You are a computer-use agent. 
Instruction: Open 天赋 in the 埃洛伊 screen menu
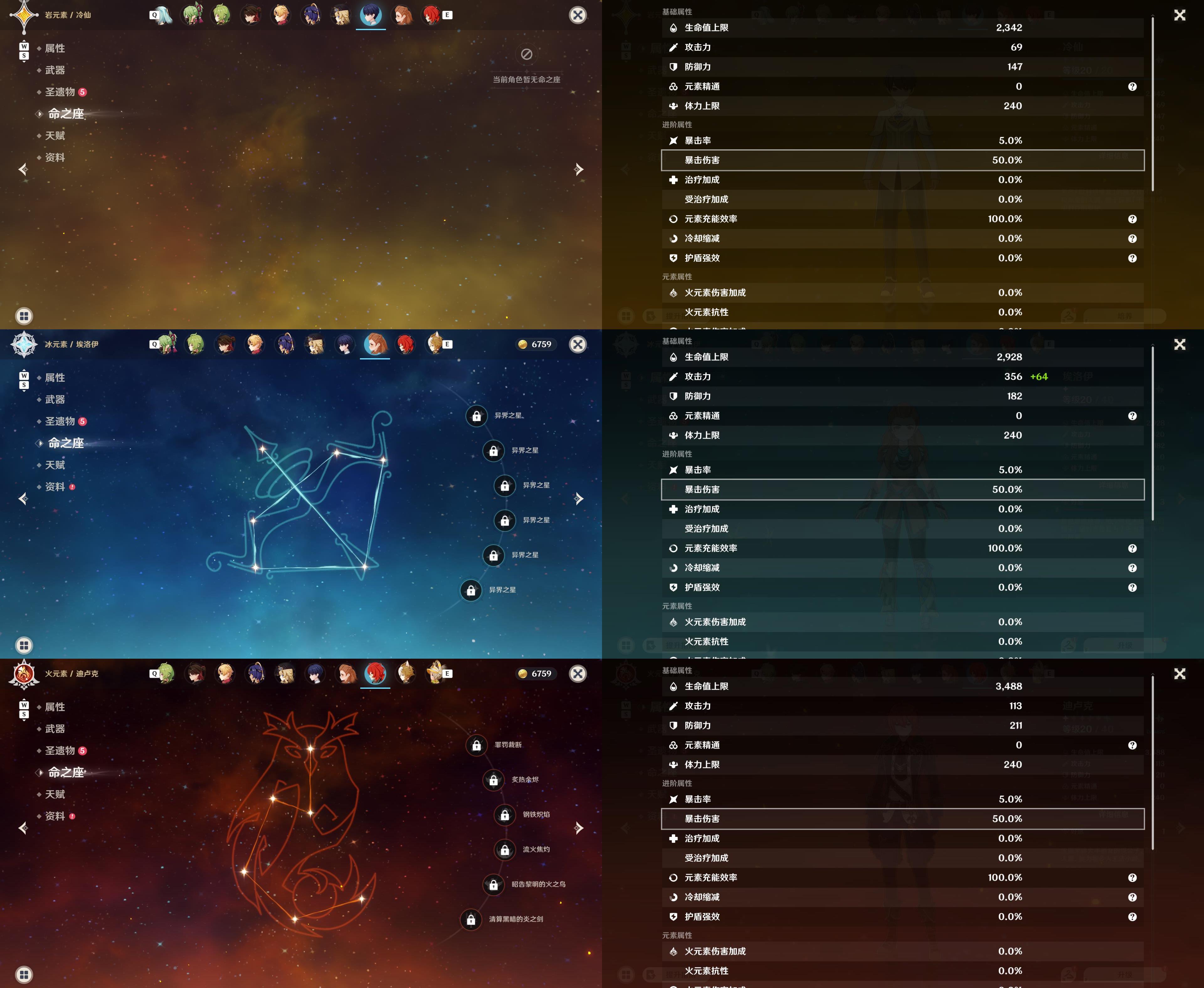(55, 465)
